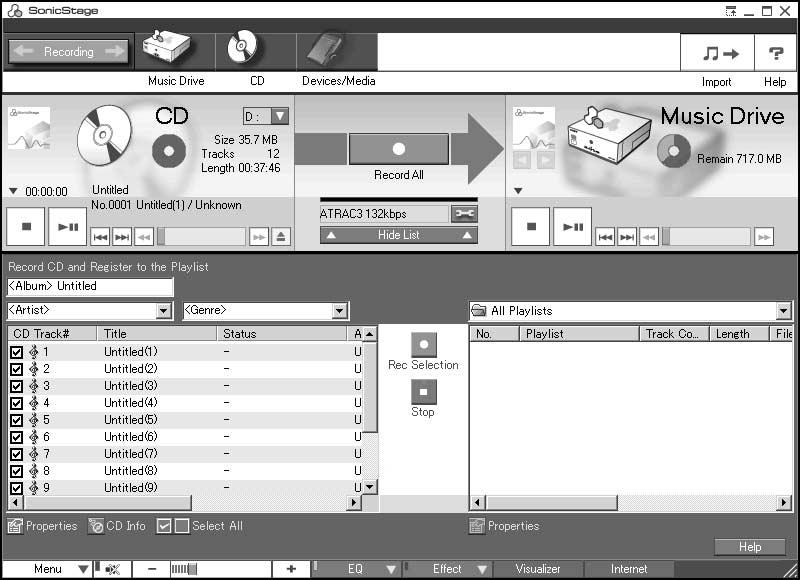Open the Visualizer
800x580 pixels.
point(538,569)
